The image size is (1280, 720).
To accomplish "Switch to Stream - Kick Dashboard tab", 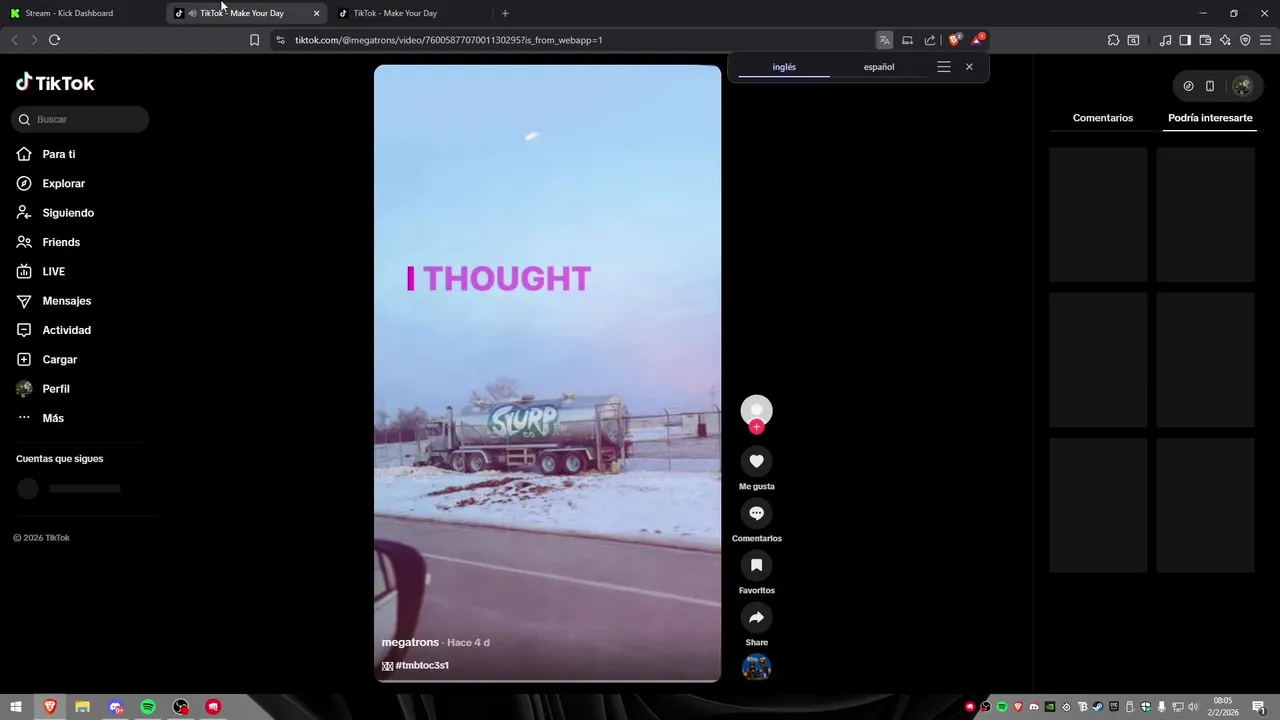I will coord(82,13).
